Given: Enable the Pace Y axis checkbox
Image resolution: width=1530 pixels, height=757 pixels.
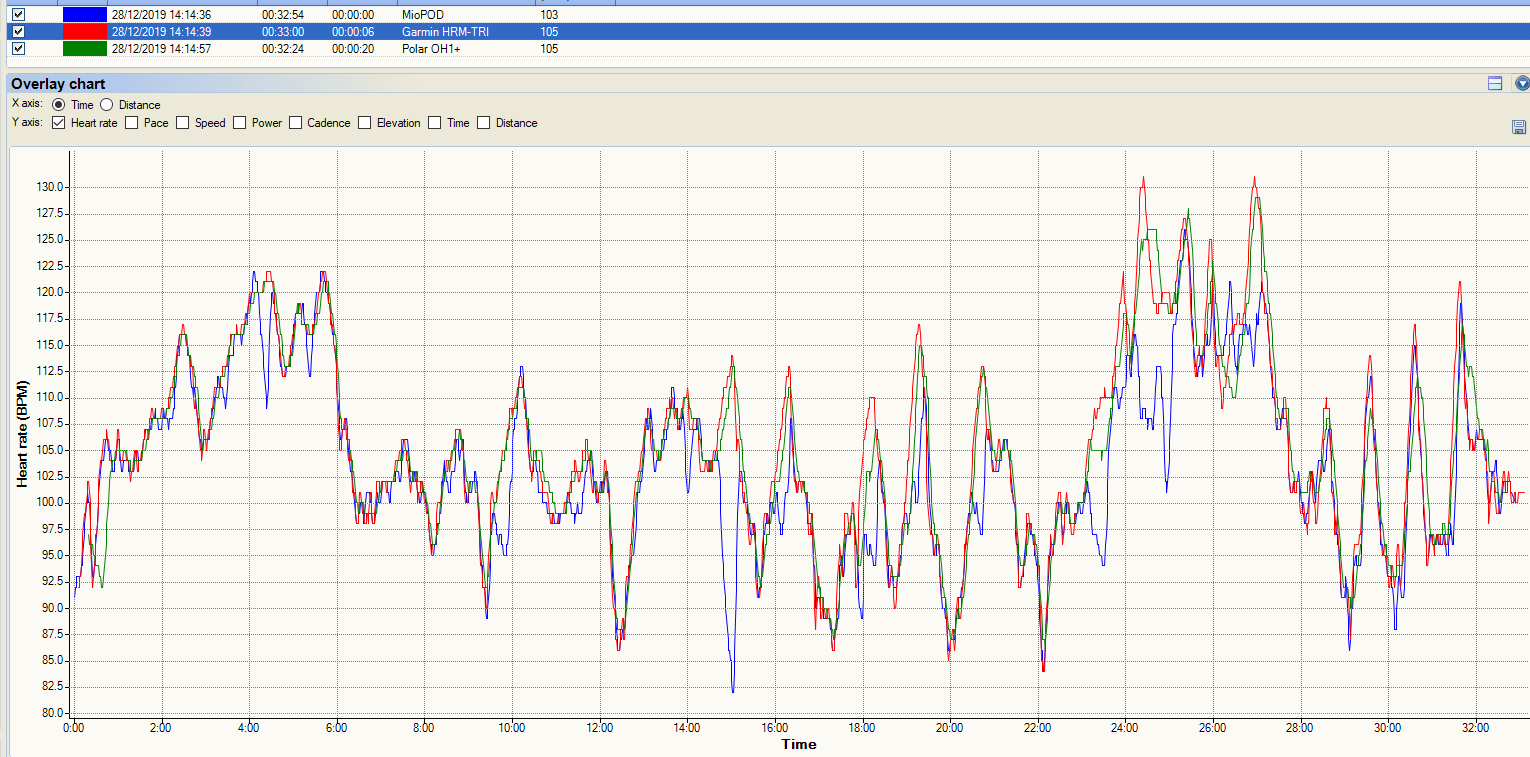Looking at the screenshot, I should pyautogui.click(x=132, y=123).
